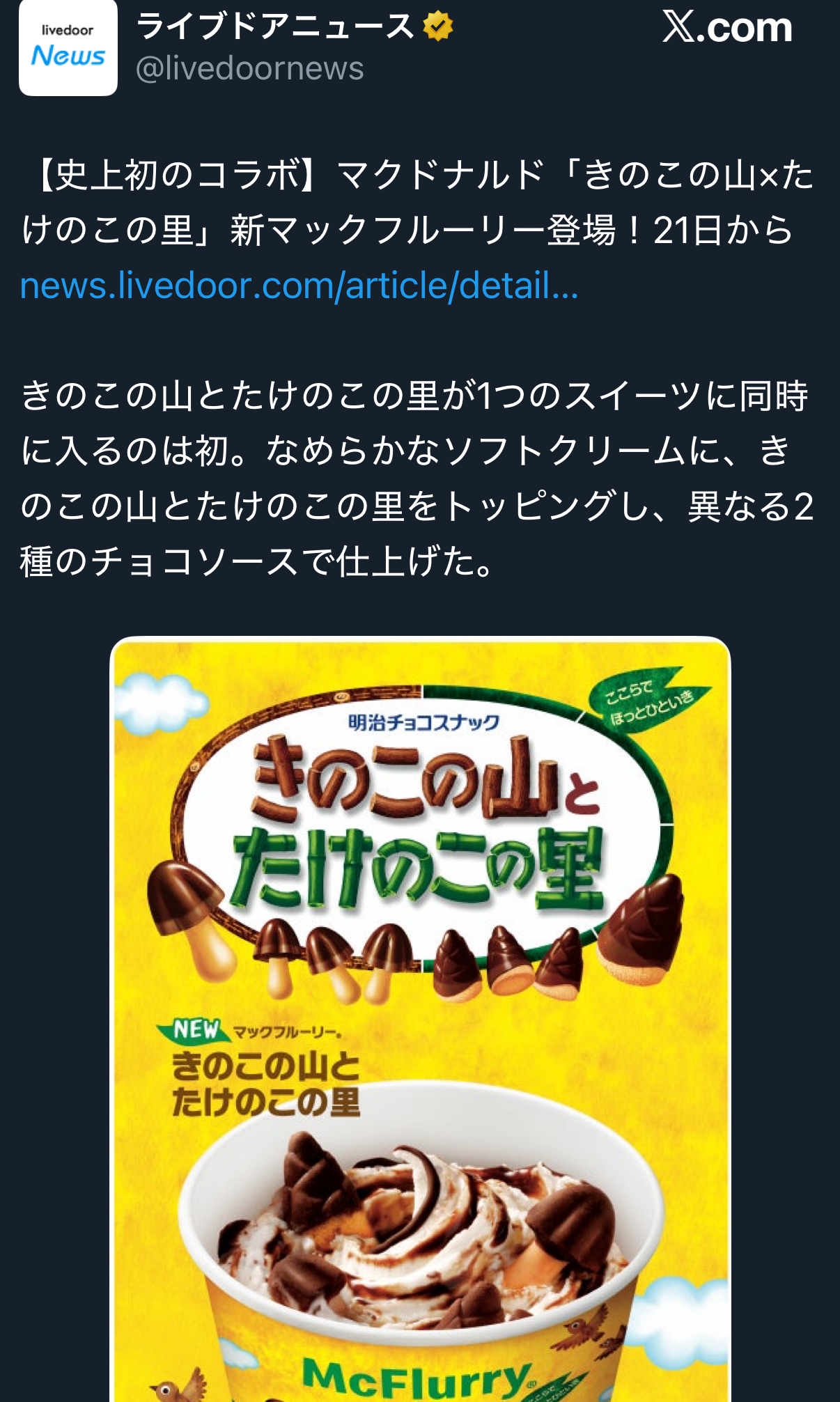Click the 明治チョコスナック label

click(423, 722)
